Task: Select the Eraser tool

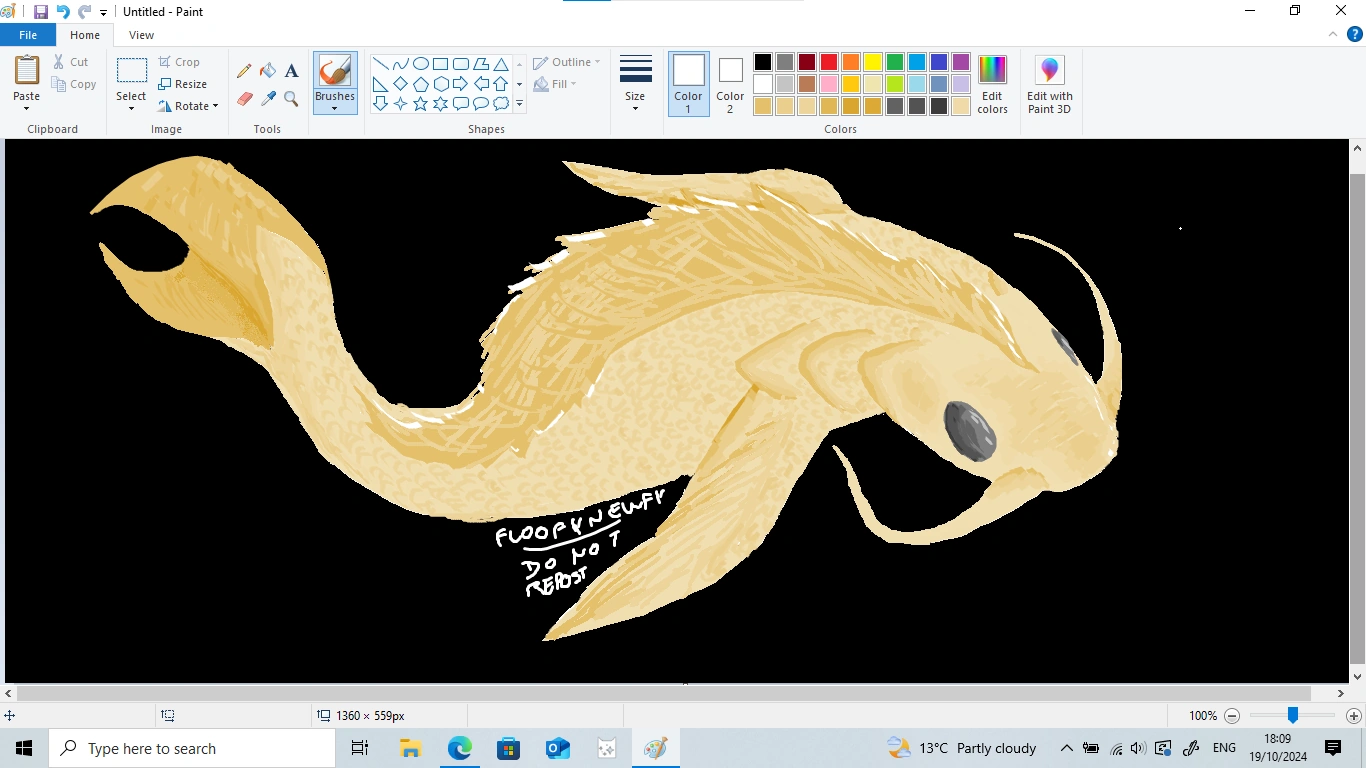Action: [x=244, y=99]
